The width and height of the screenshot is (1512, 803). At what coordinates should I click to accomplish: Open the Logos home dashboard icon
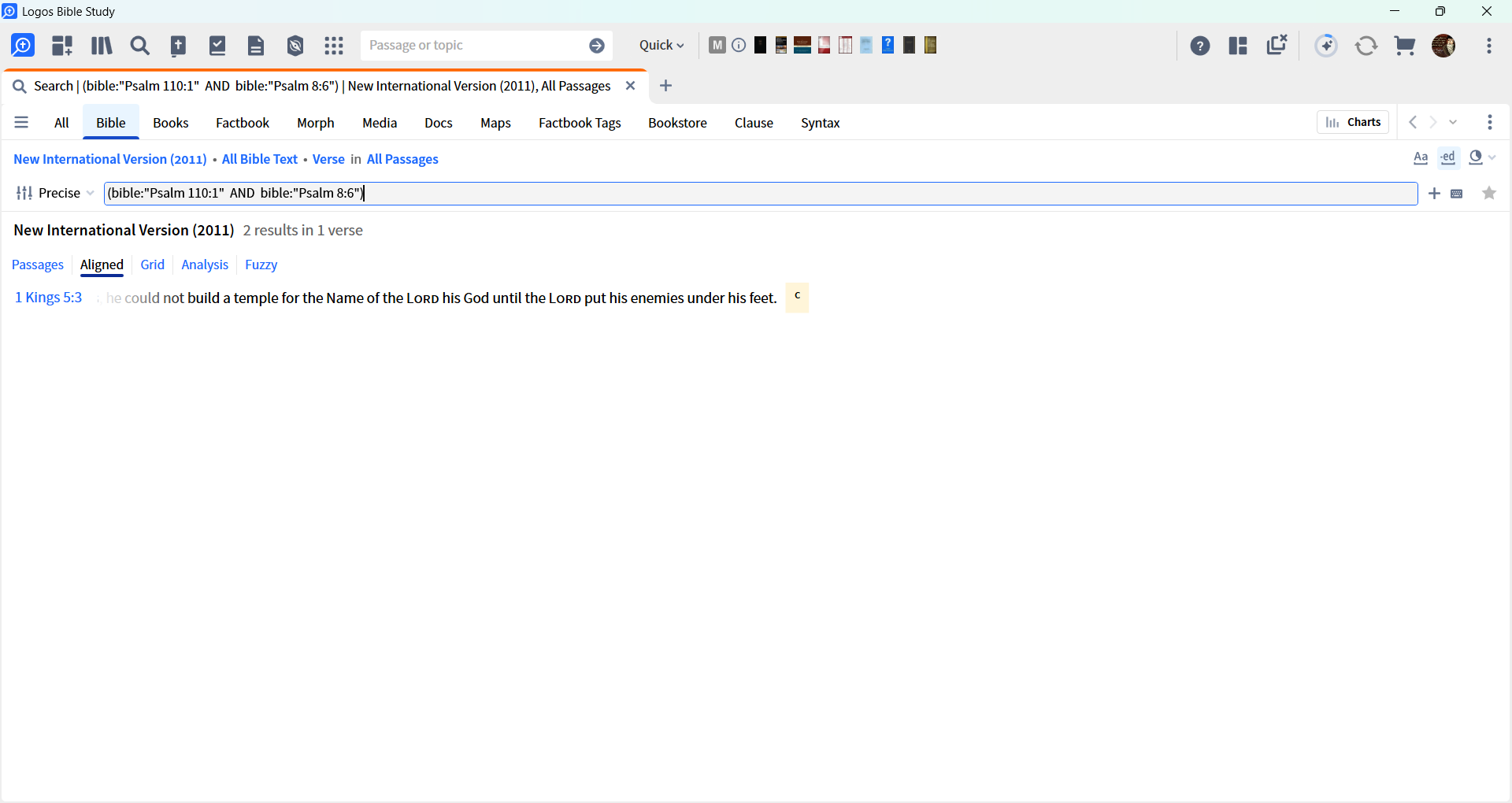(x=24, y=46)
